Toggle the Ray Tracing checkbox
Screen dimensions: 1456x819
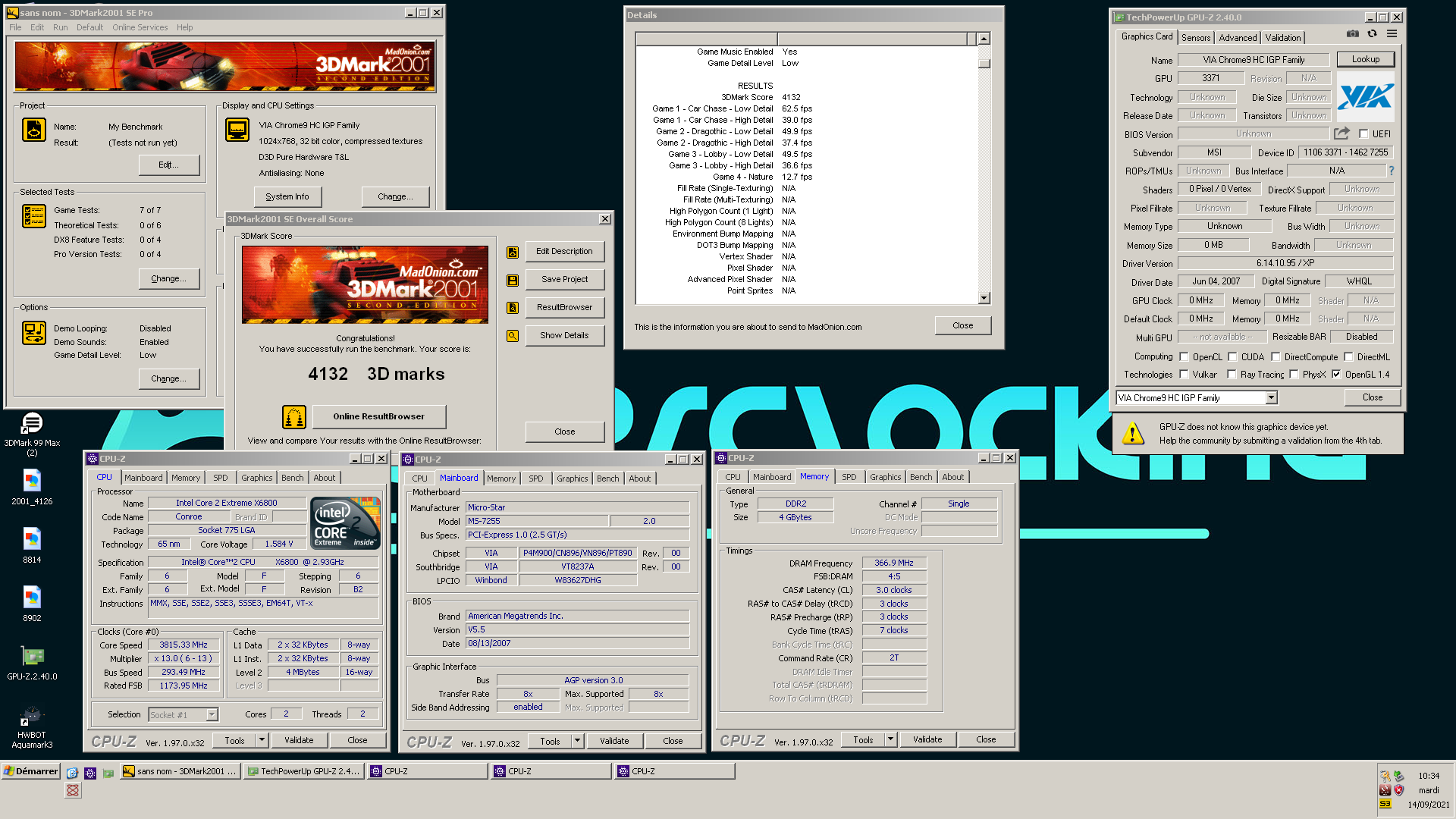1232,375
